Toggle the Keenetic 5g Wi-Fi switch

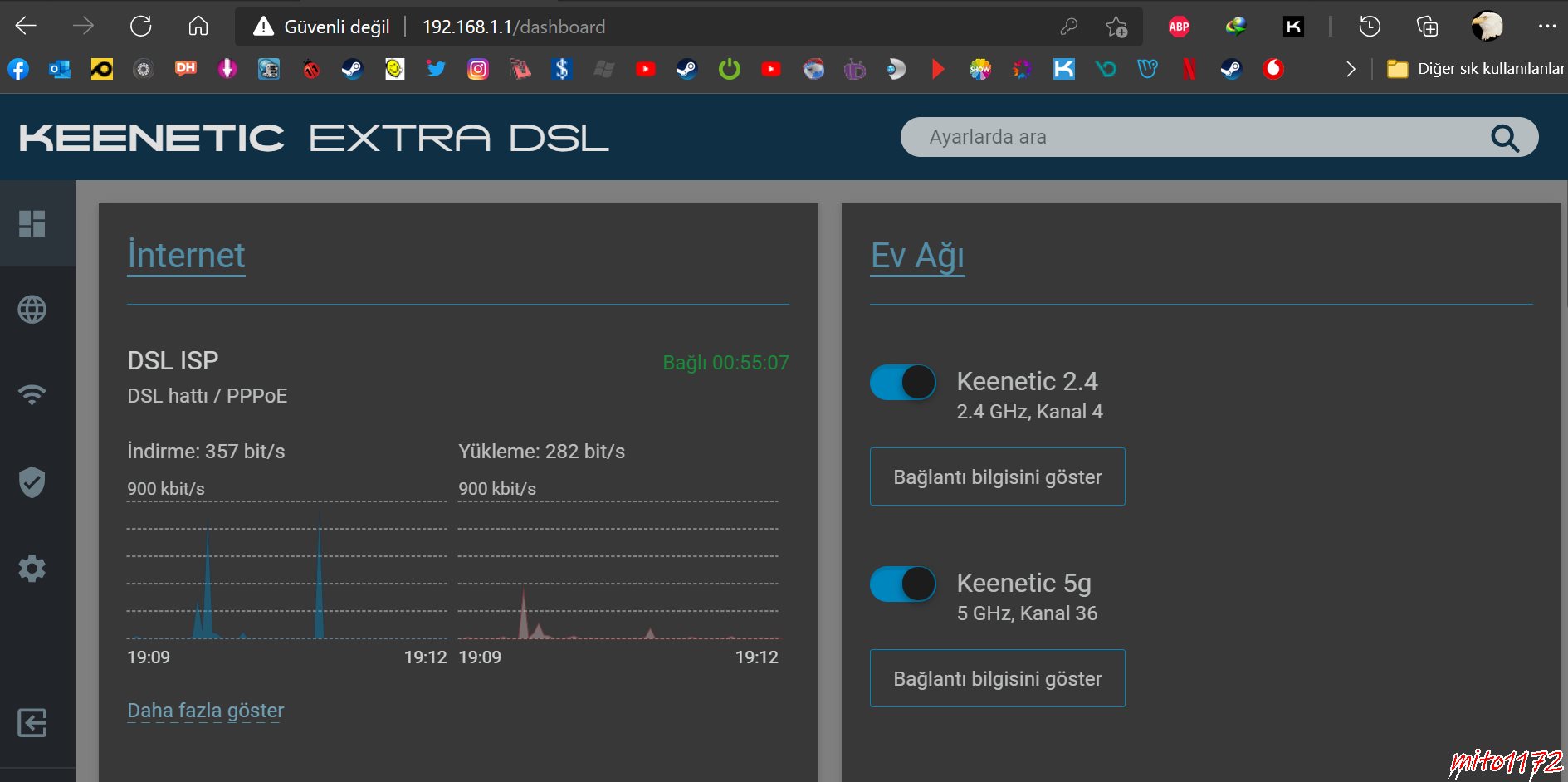tap(903, 584)
